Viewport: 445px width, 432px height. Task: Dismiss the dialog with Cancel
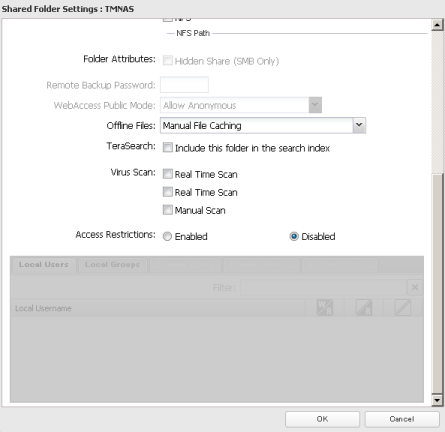pyautogui.click(x=402, y=419)
